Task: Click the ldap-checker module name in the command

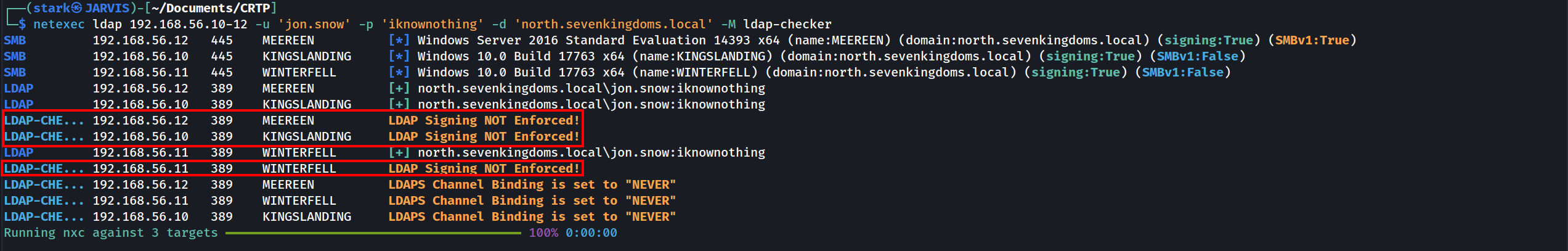Action: pos(787,24)
